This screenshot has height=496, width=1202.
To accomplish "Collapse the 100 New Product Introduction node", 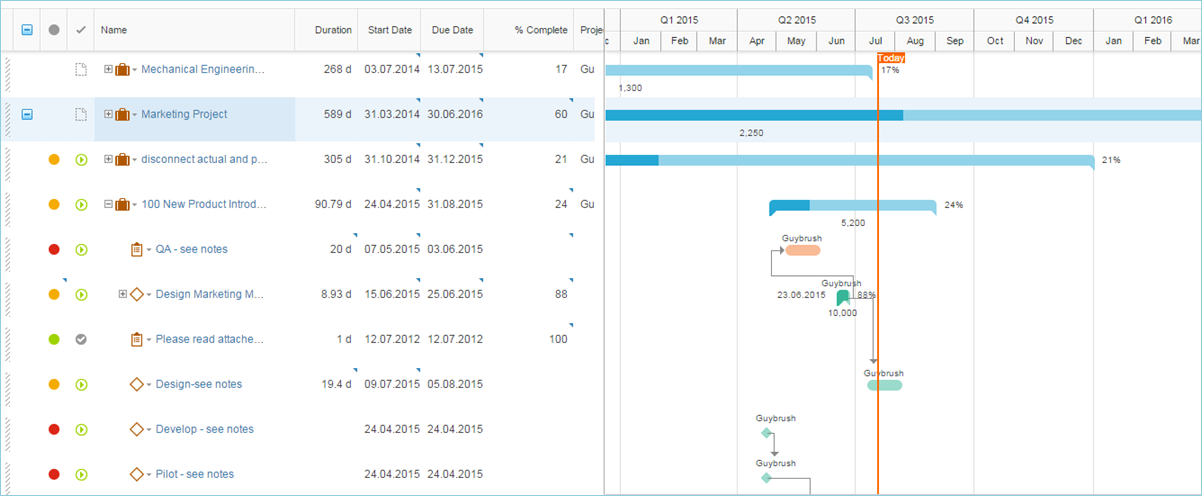I will (x=109, y=205).
